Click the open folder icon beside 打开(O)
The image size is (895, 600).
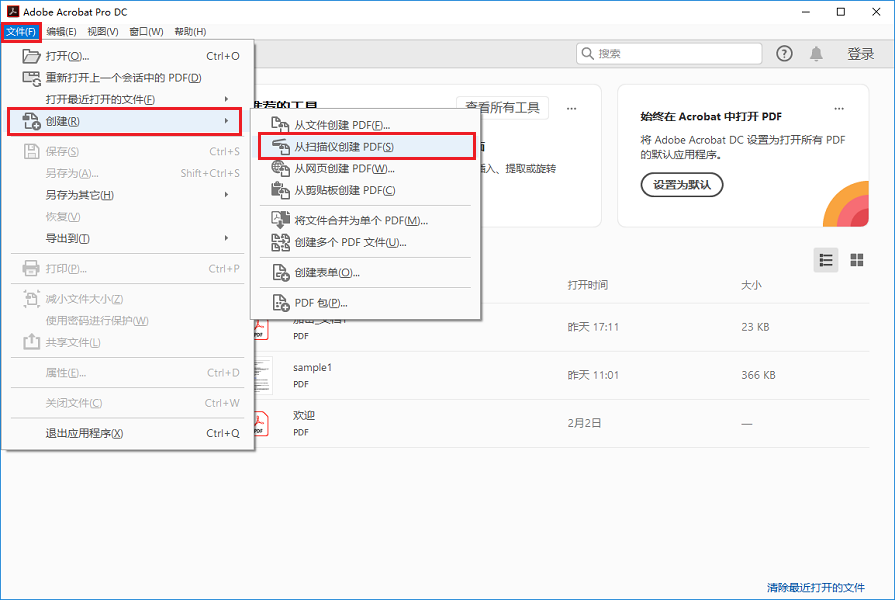(31, 56)
